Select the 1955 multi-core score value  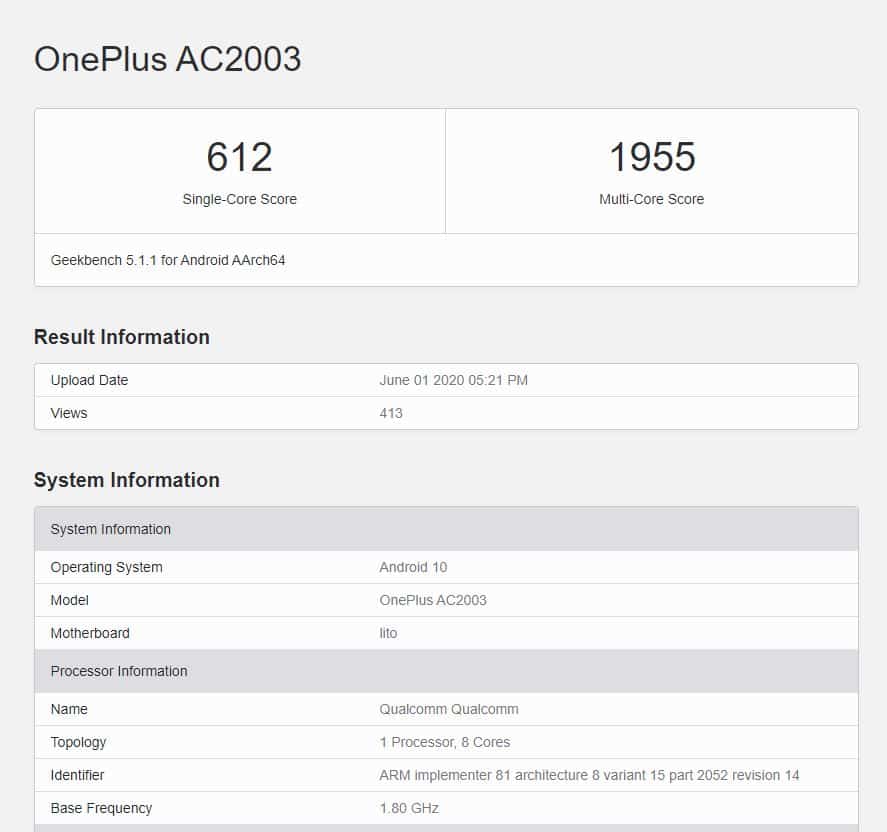(652, 157)
